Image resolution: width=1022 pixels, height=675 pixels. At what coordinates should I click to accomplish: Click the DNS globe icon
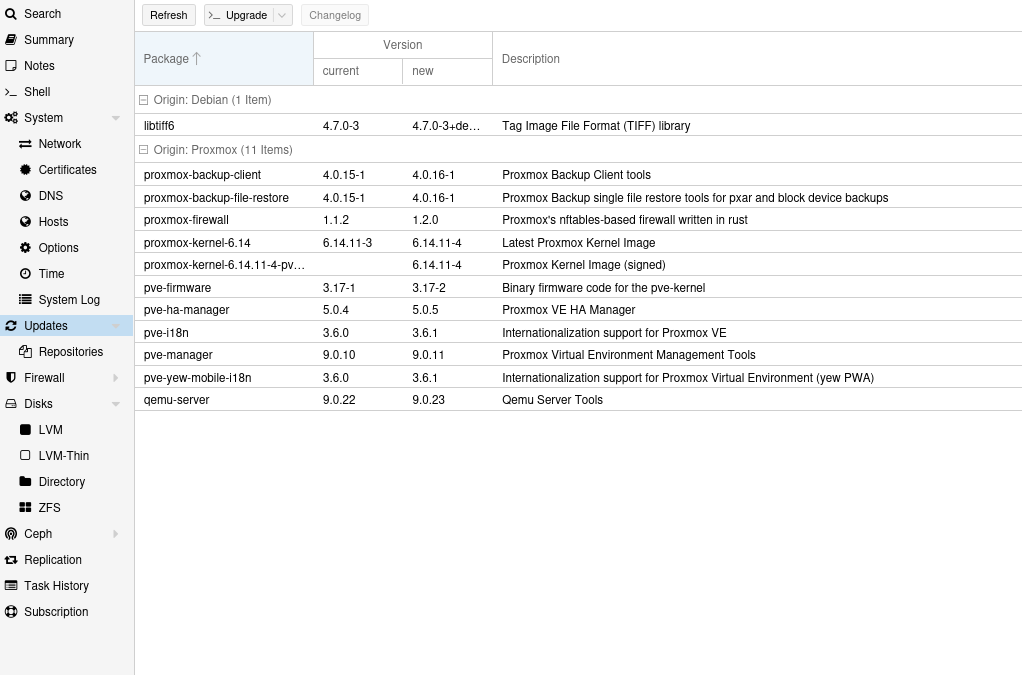(26, 196)
